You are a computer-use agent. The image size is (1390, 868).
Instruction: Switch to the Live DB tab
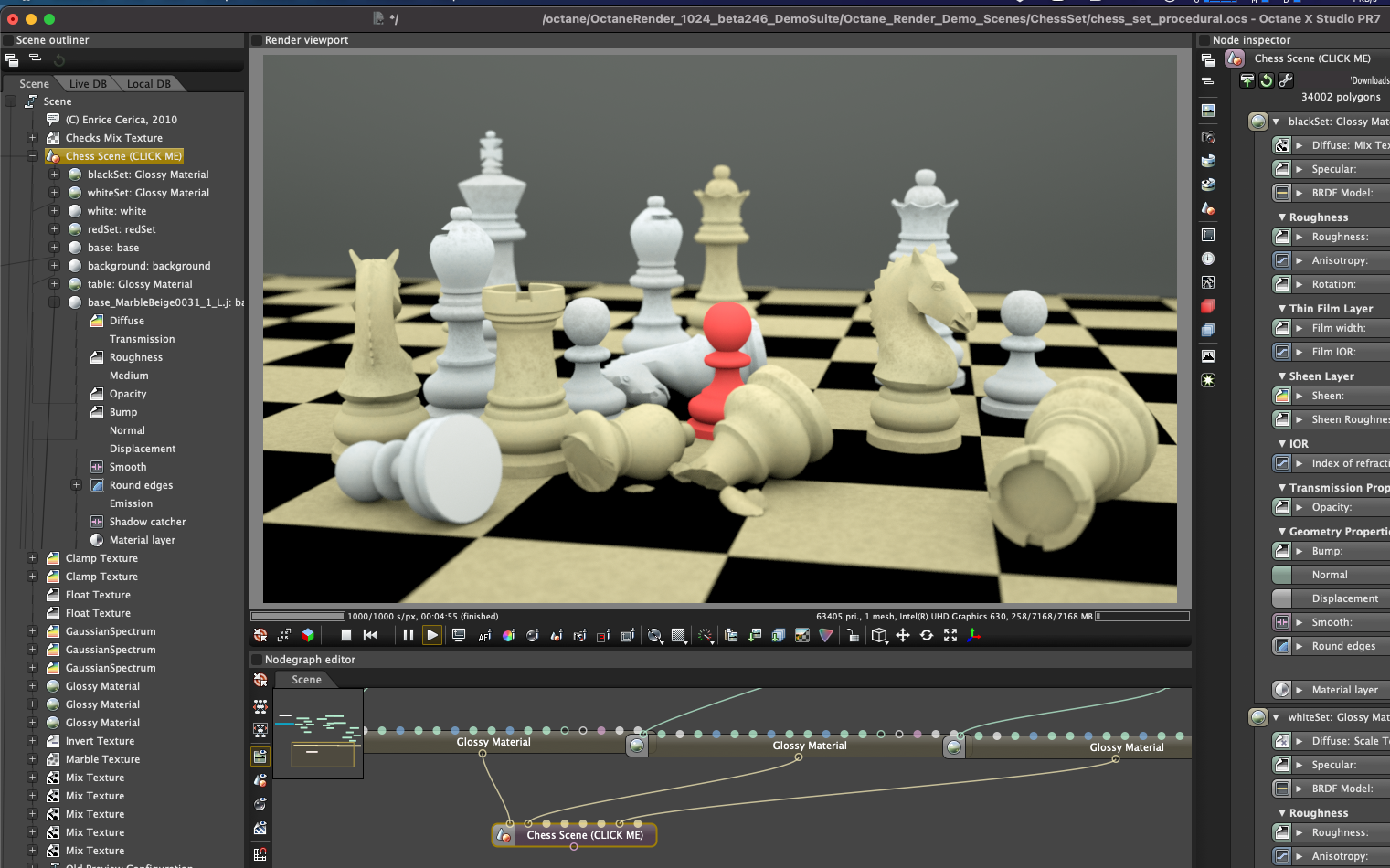pos(88,84)
